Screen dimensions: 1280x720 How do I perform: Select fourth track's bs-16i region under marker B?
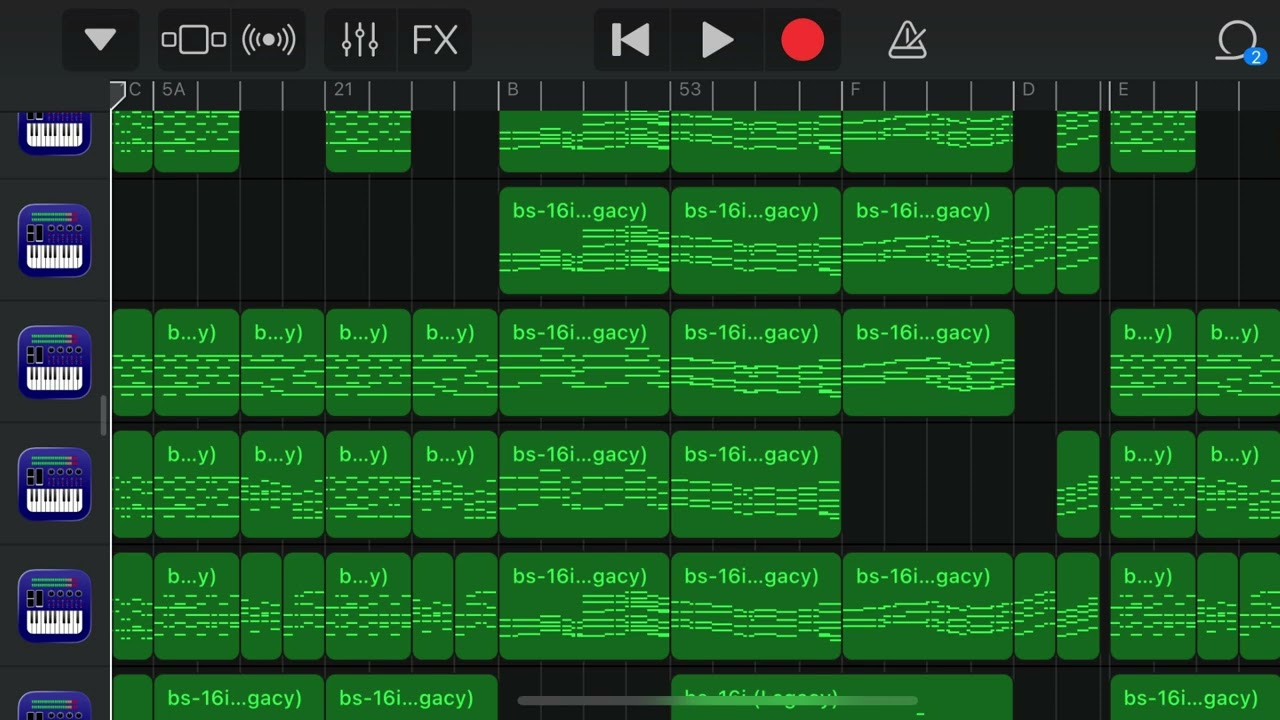click(x=584, y=484)
